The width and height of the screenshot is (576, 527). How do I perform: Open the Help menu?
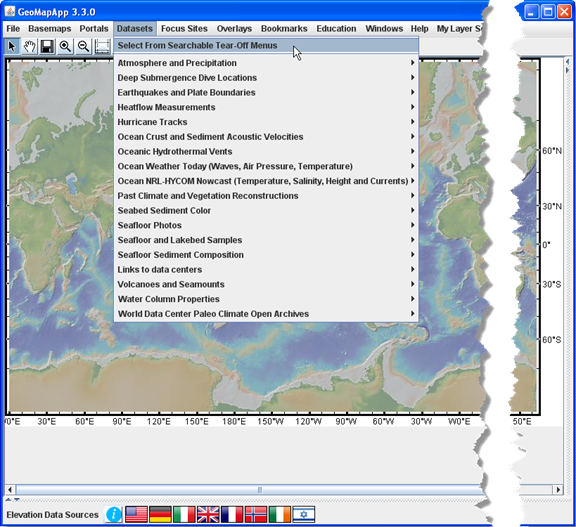pyautogui.click(x=420, y=29)
